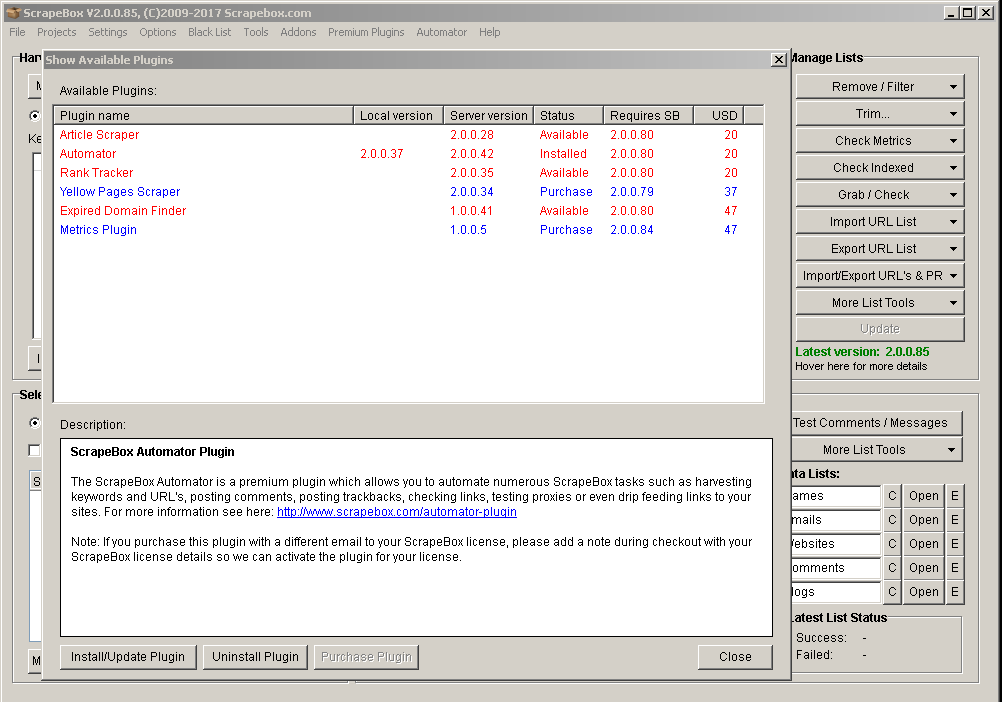1002x702 pixels.
Task: Sort by the Local version column header
Action: click(398, 116)
